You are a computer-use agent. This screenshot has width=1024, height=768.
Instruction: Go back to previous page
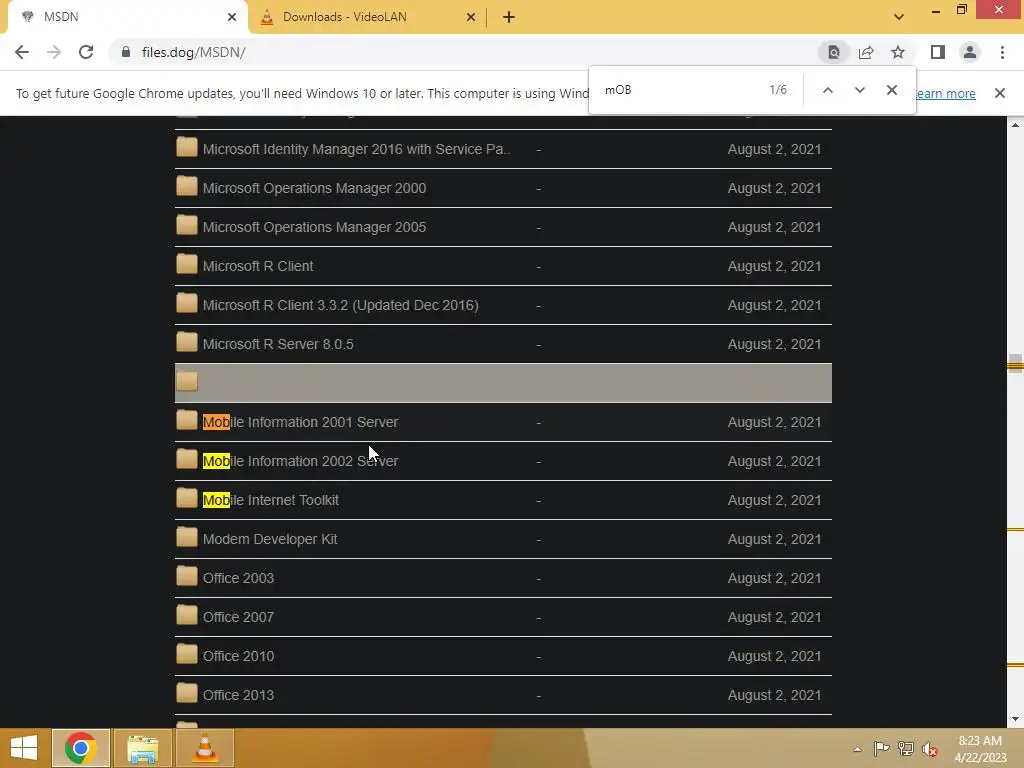coord(22,52)
